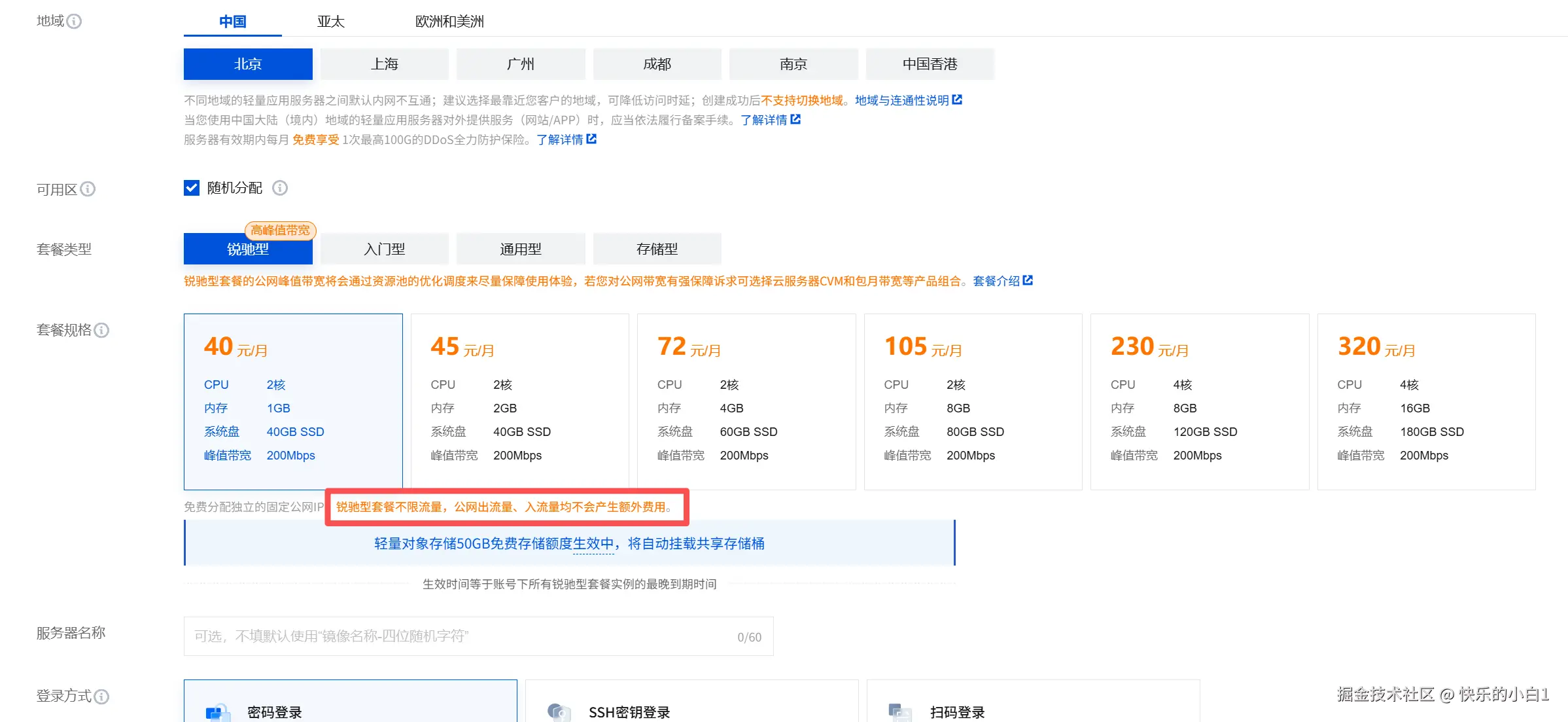This screenshot has width=1568, height=722.
Task: Click info icon next to 套餐规格
Action: [101, 330]
